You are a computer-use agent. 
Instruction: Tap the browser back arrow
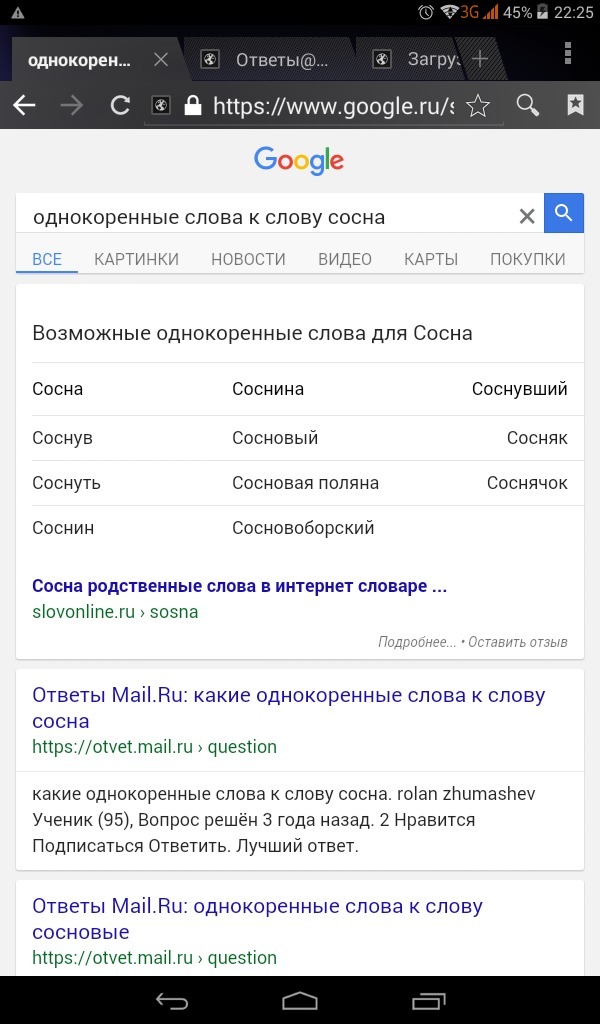coord(25,106)
